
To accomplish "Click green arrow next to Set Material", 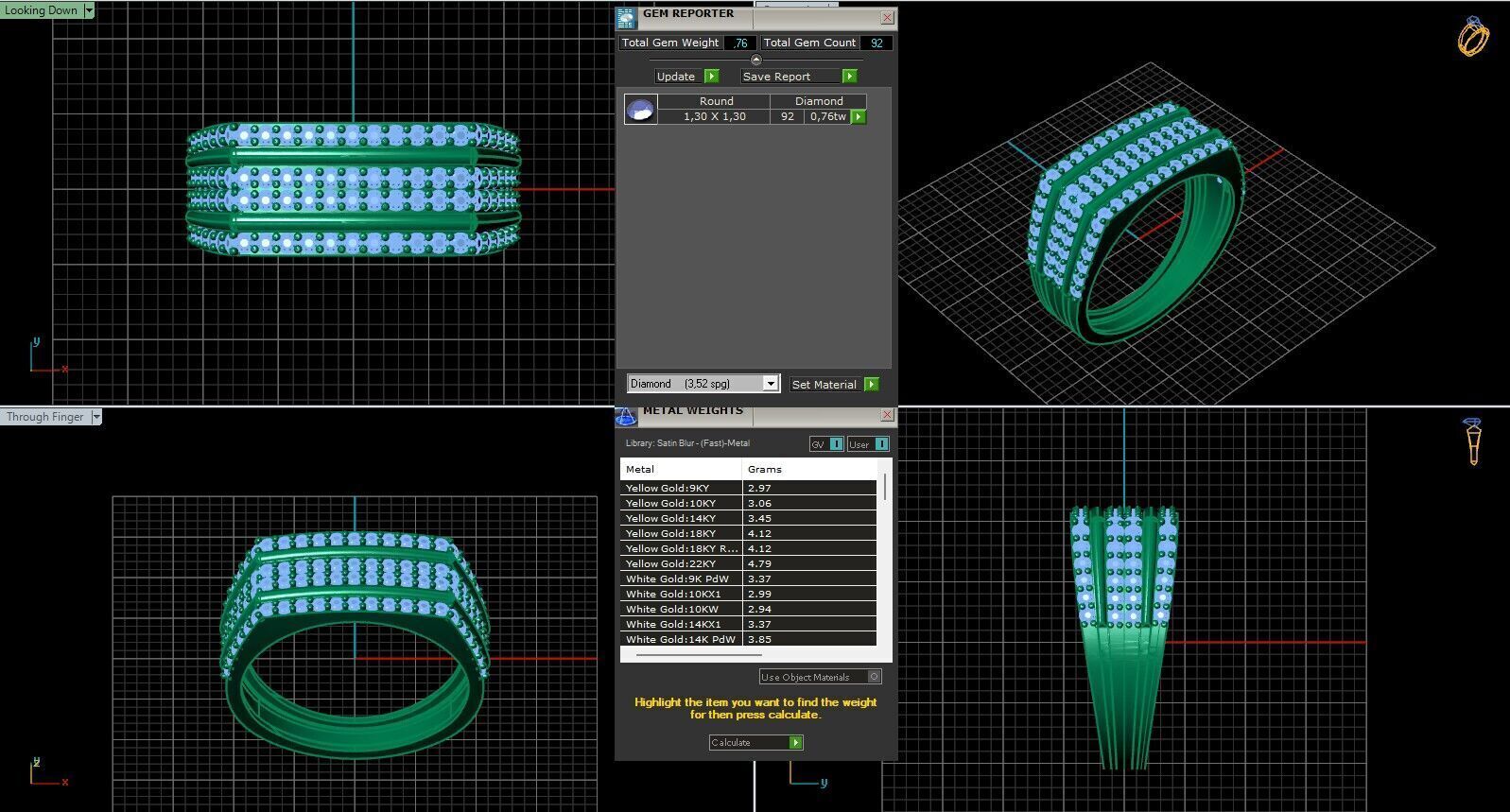I will click(x=872, y=385).
